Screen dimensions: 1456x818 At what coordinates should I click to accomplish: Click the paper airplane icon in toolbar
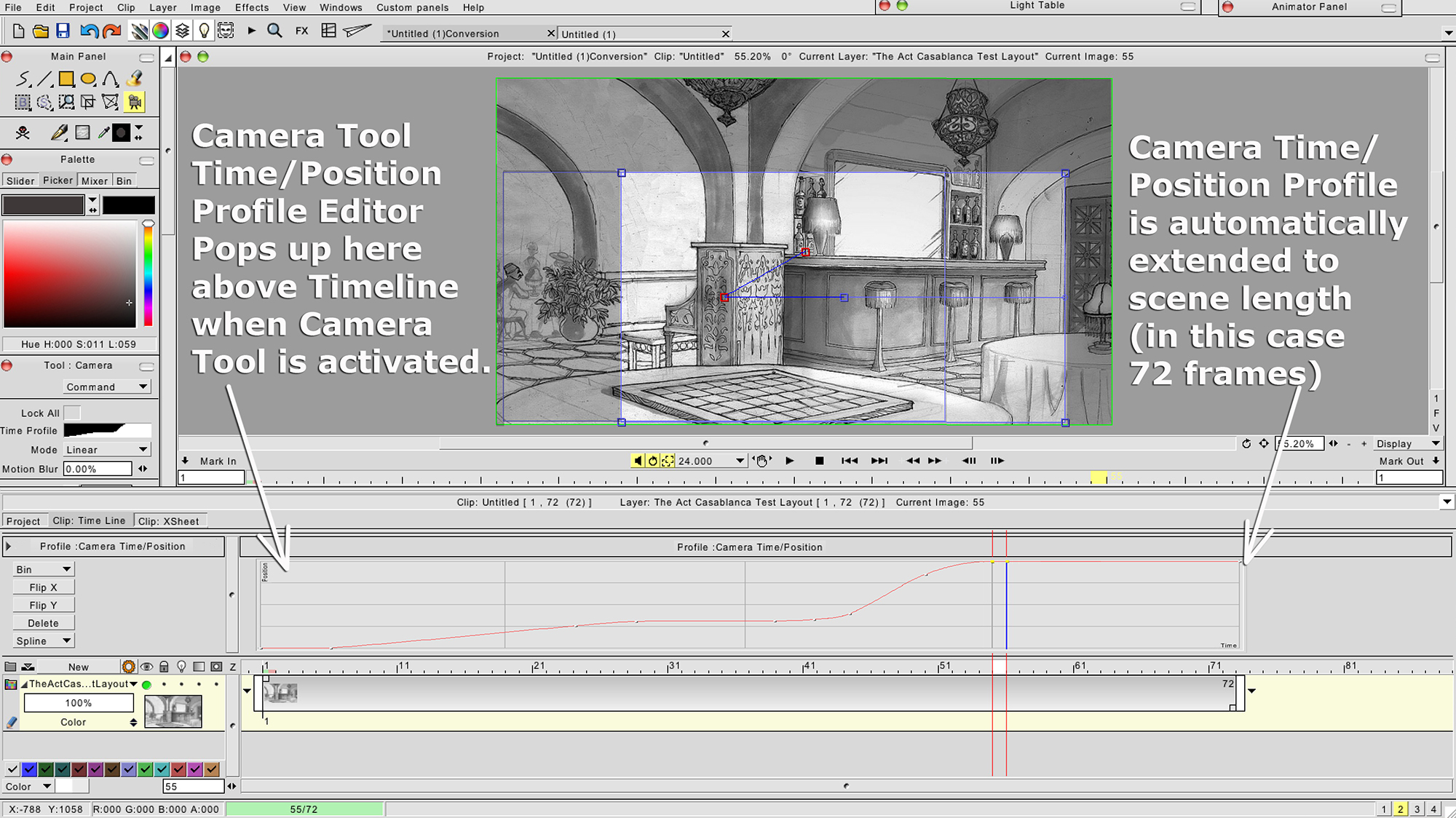click(x=357, y=31)
